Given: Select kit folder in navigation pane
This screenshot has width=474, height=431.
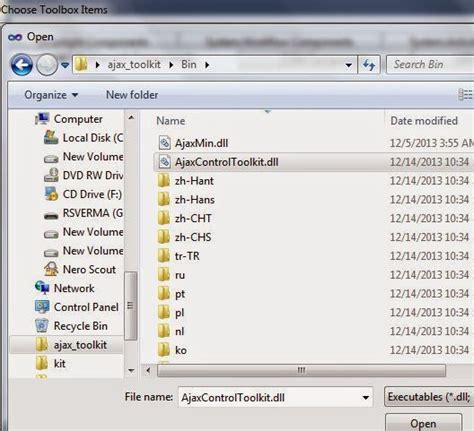Looking at the screenshot, I should pos(60,364).
